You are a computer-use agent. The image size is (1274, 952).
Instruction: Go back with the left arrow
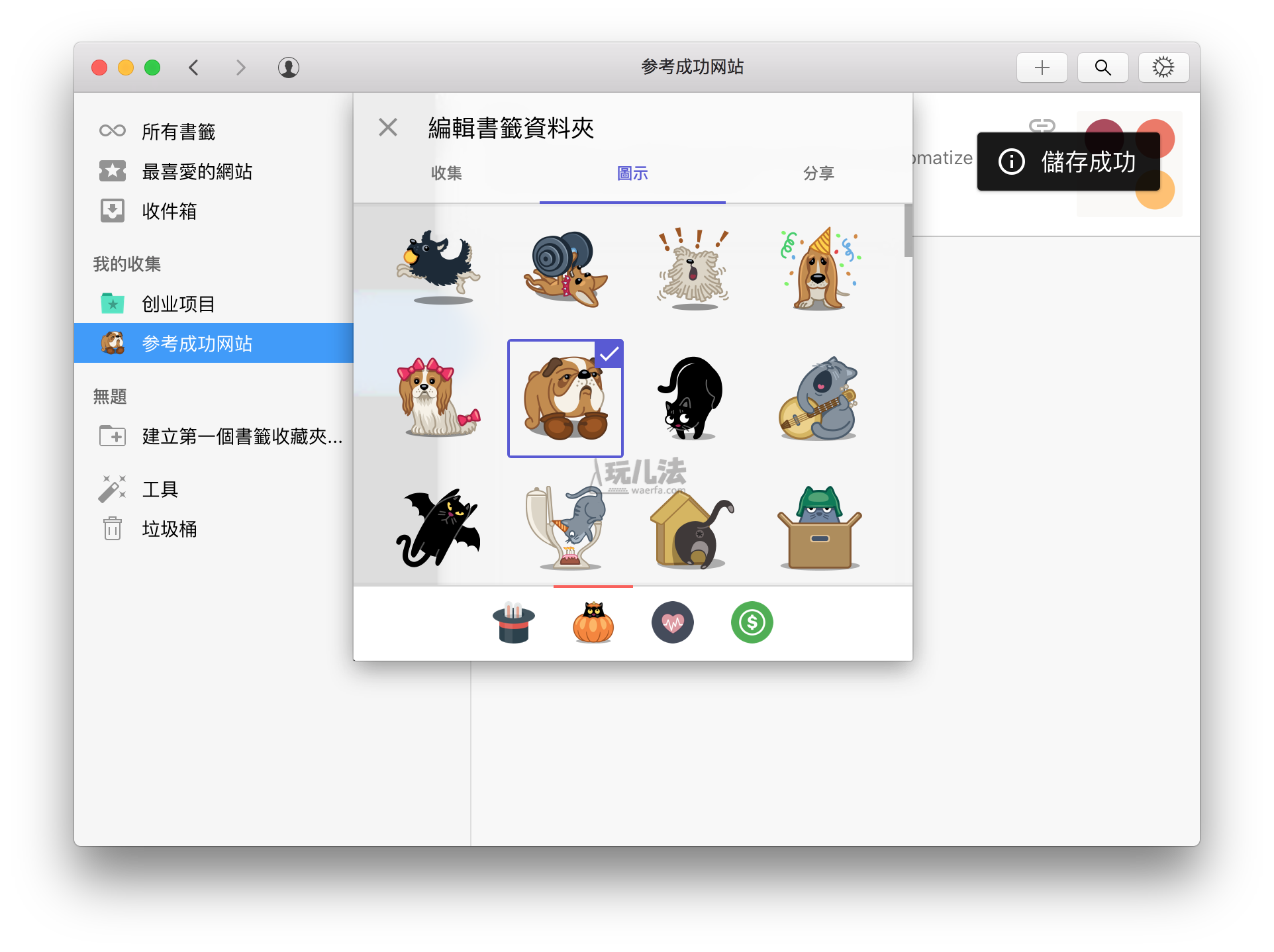[x=193, y=68]
